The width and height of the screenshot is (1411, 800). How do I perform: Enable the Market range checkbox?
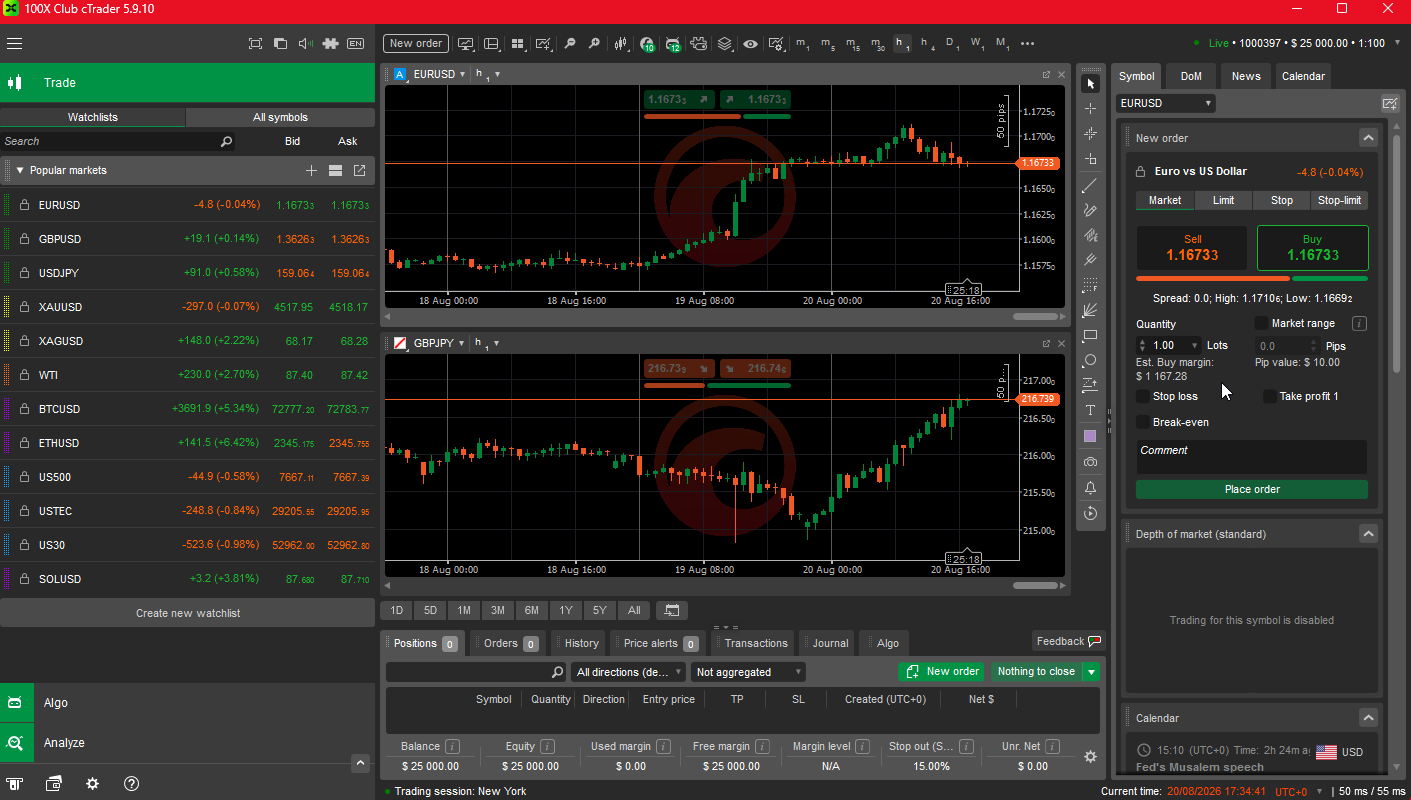[x=1262, y=323]
